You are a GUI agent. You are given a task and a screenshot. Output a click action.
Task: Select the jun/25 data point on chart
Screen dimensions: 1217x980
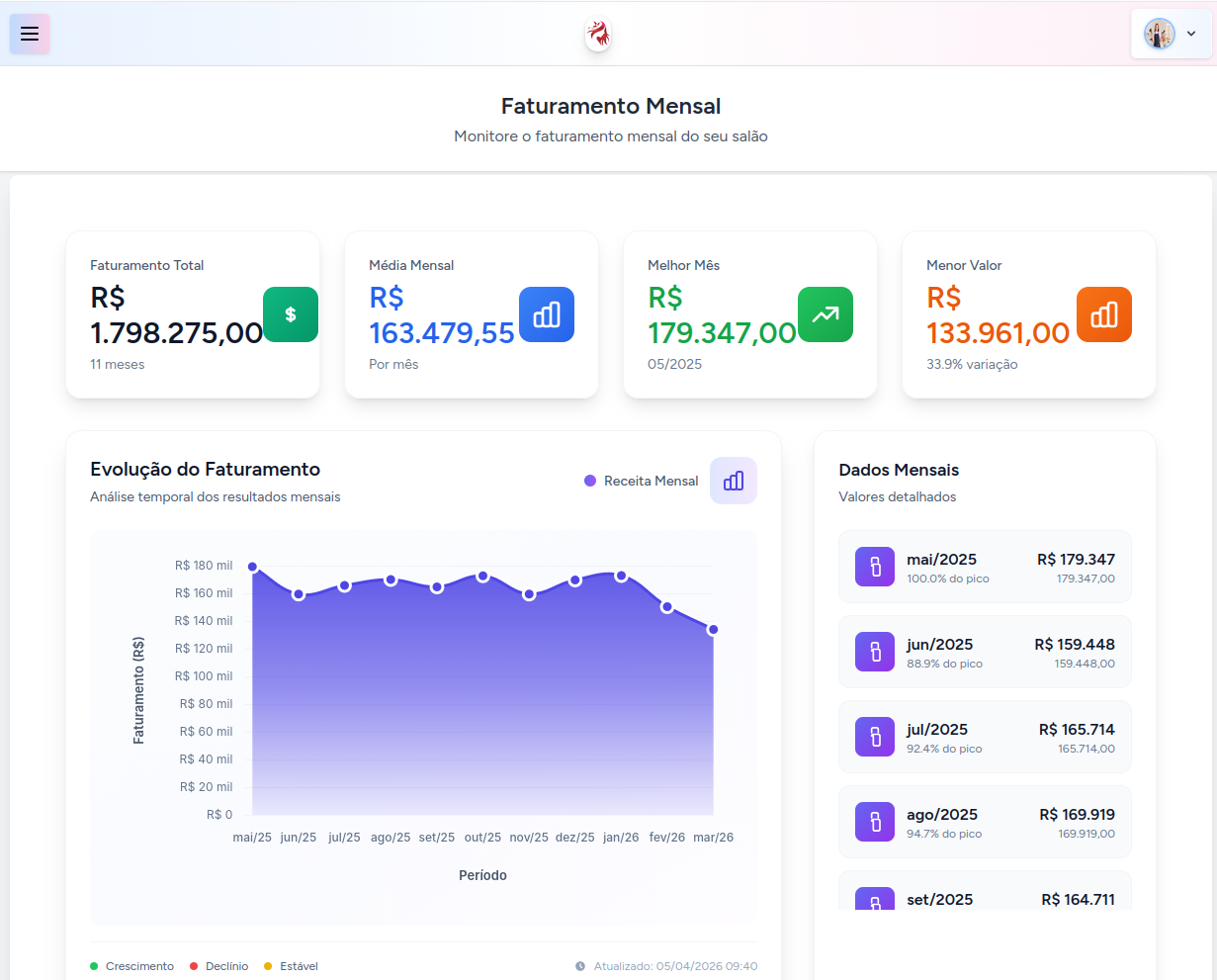[299, 594]
